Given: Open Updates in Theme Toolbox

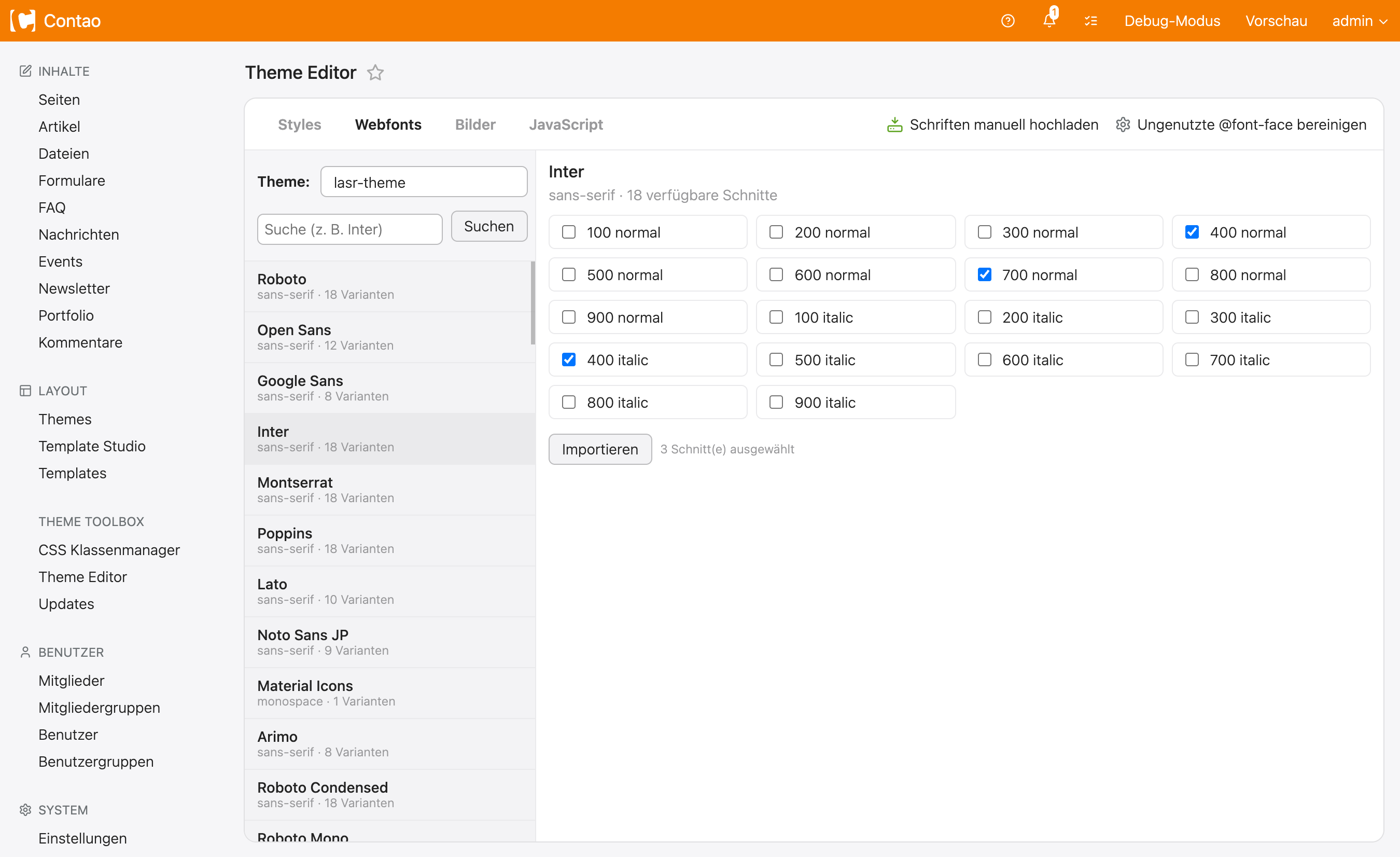Looking at the screenshot, I should tap(66, 603).
